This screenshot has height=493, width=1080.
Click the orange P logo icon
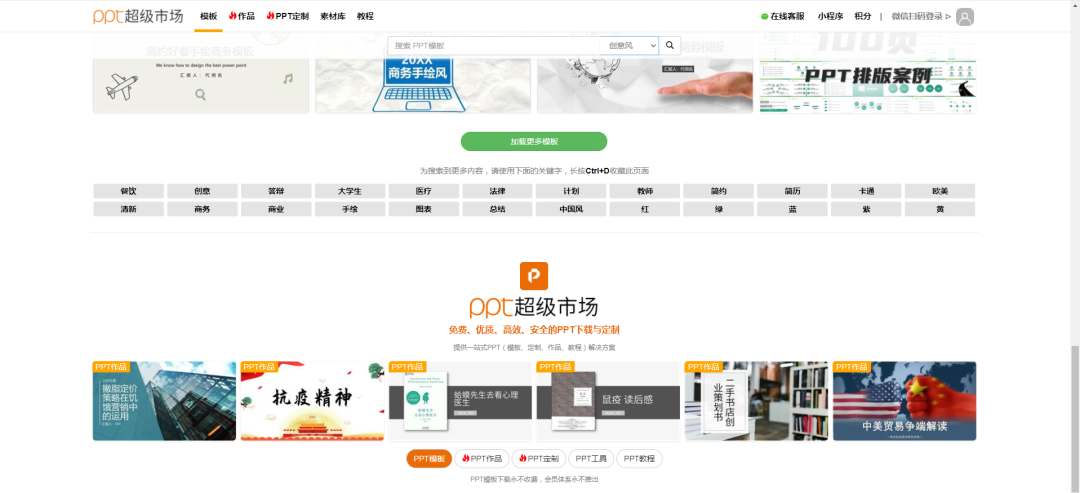[534, 275]
